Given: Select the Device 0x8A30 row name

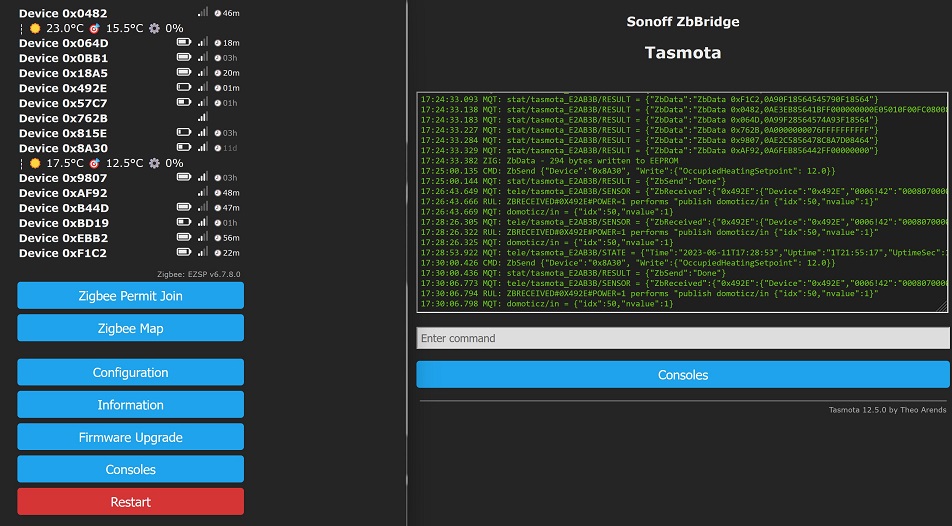Looking at the screenshot, I should coord(63,148).
